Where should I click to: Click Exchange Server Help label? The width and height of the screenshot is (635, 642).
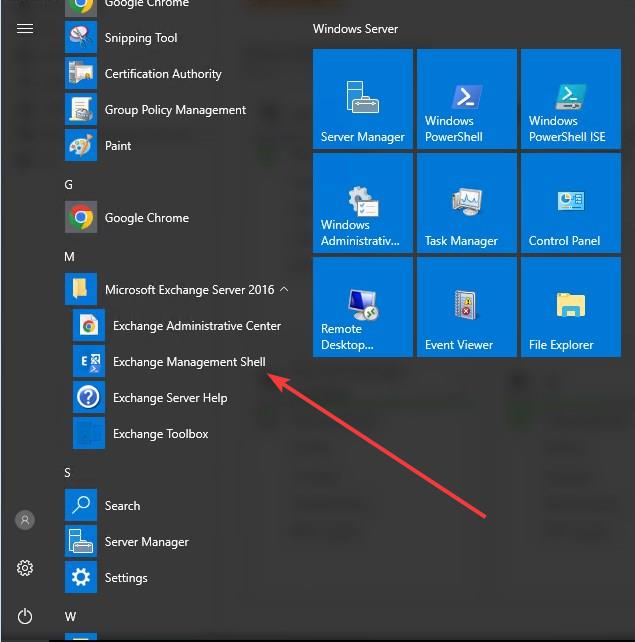pos(170,398)
